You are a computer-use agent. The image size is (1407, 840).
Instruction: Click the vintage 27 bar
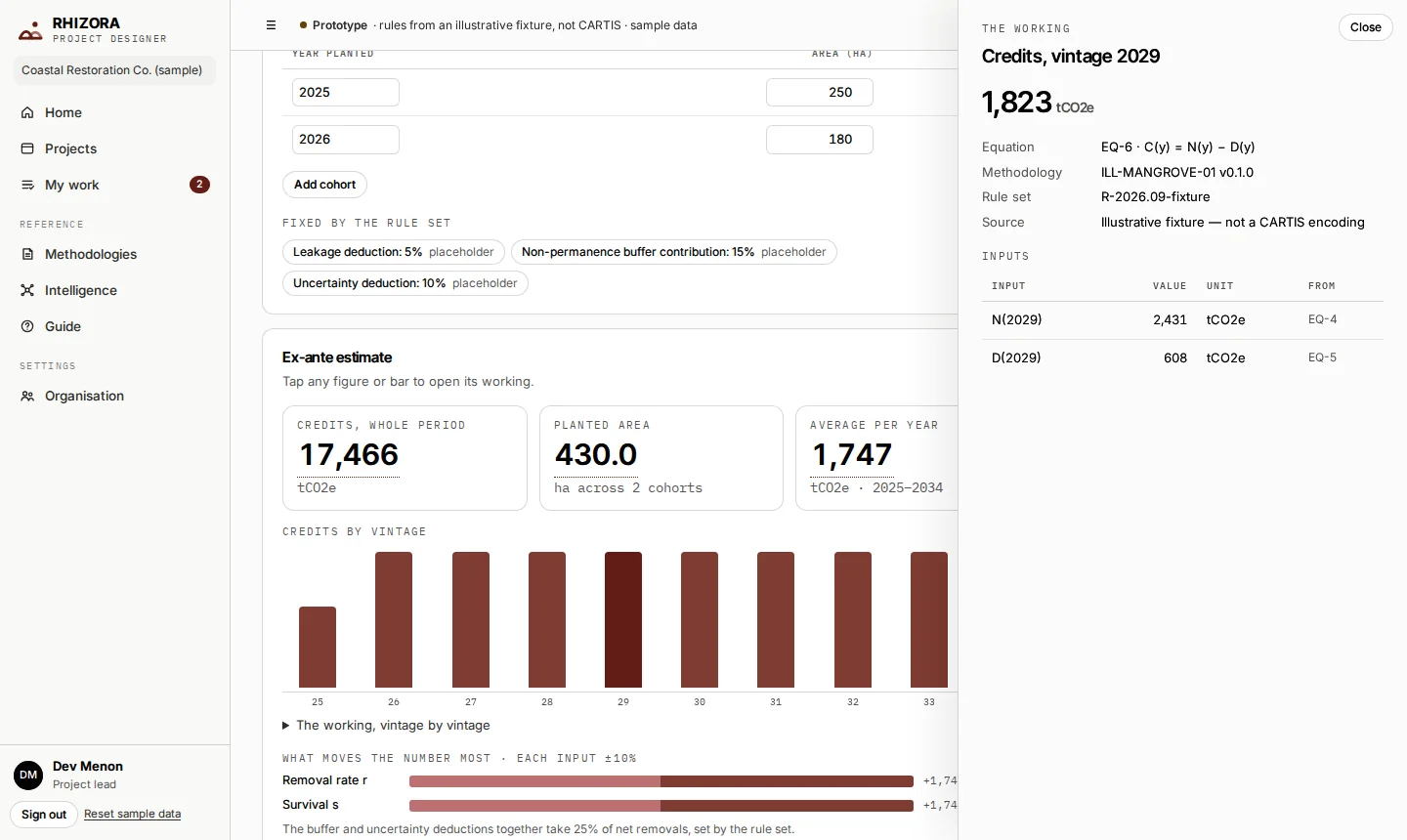[471, 619]
